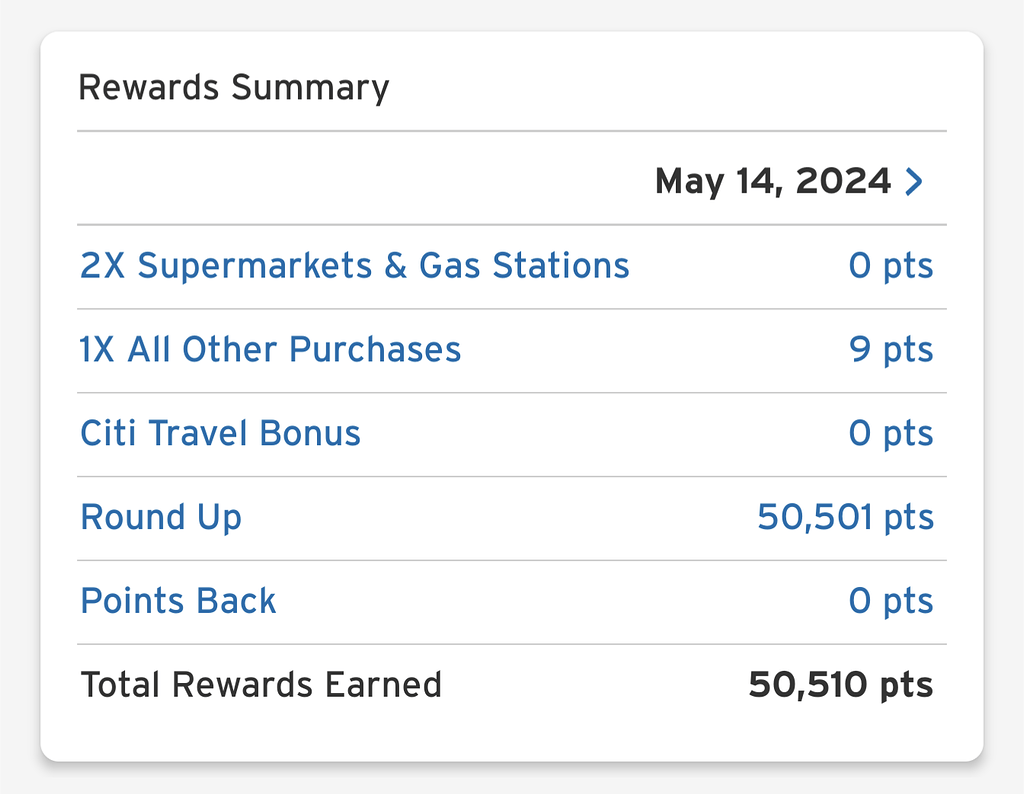Open 2X Supermarkets & Gas Stations details
Viewport: 1024px width, 794px height.
click(x=354, y=266)
